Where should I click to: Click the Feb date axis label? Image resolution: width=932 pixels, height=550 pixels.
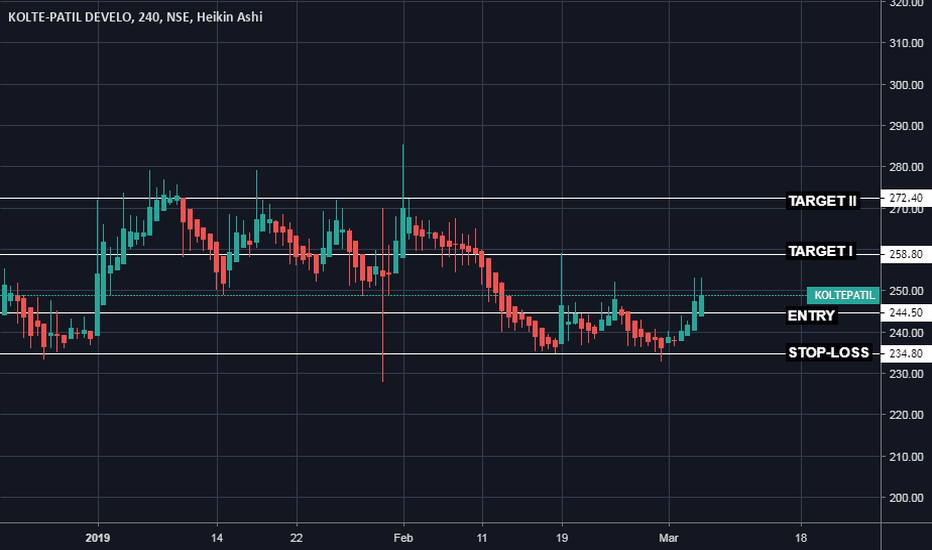[x=403, y=538]
